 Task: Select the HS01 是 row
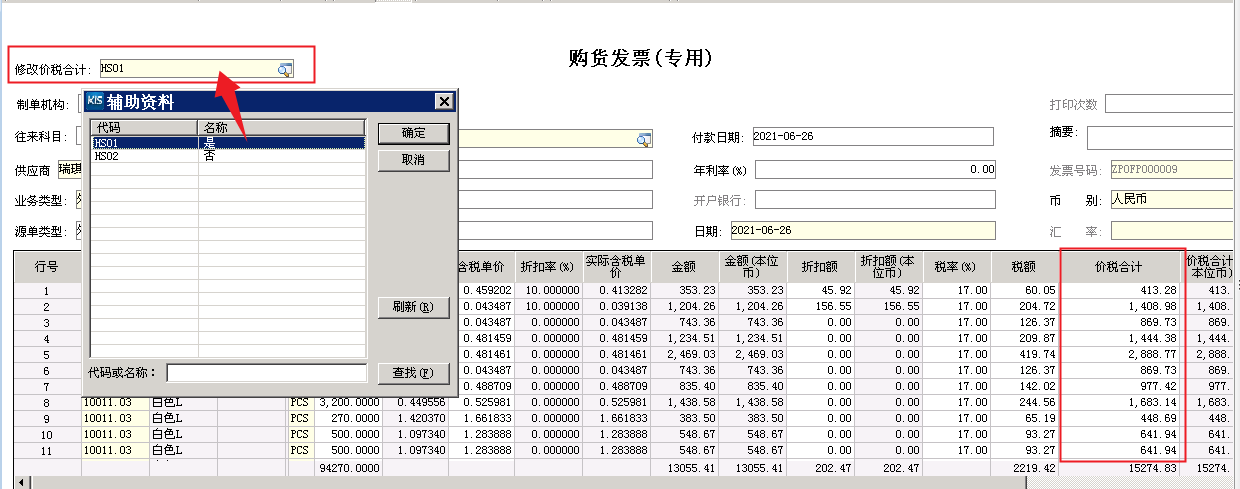227,143
